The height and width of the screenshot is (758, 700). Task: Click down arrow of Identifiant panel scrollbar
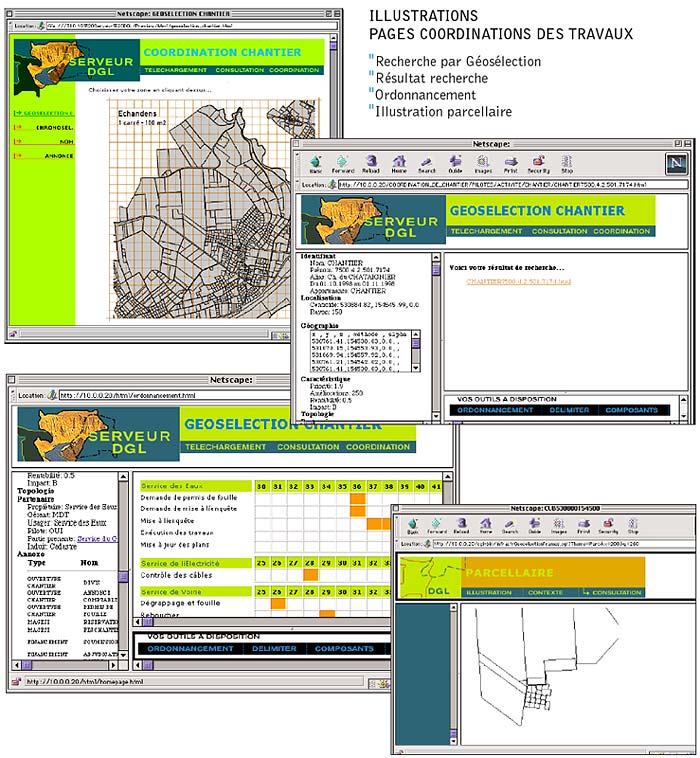tap(436, 416)
